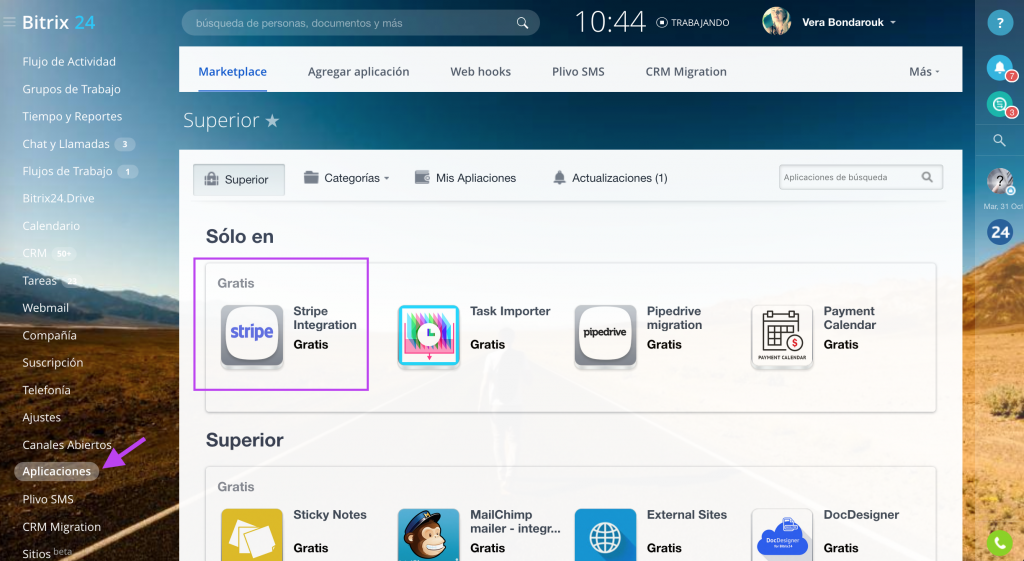Open Telefonía in sidebar
This screenshot has height=561, width=1024.
click(46, 390)
